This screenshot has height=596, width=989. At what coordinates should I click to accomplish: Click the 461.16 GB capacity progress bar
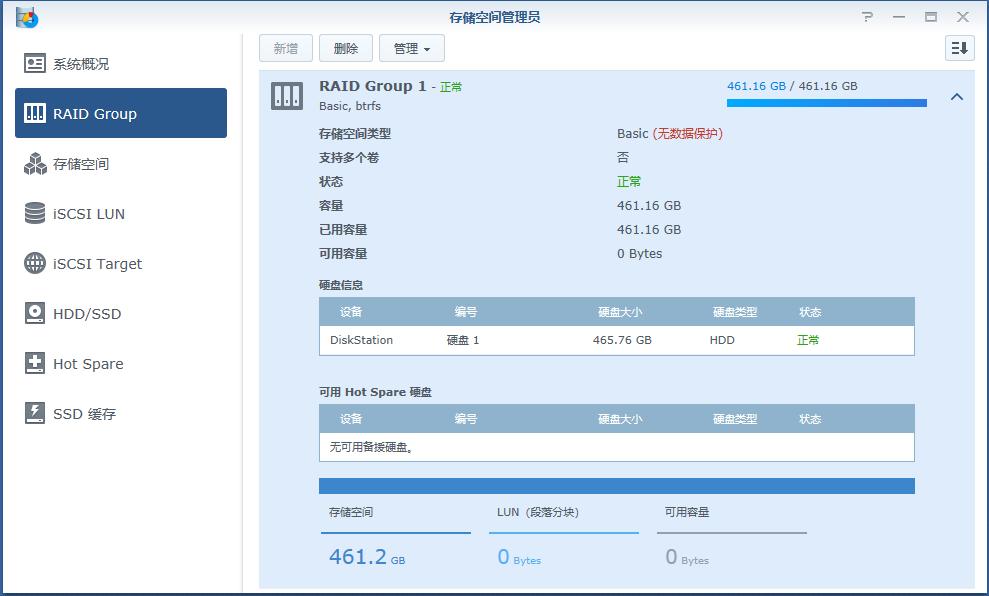click(x=826, y=102)
